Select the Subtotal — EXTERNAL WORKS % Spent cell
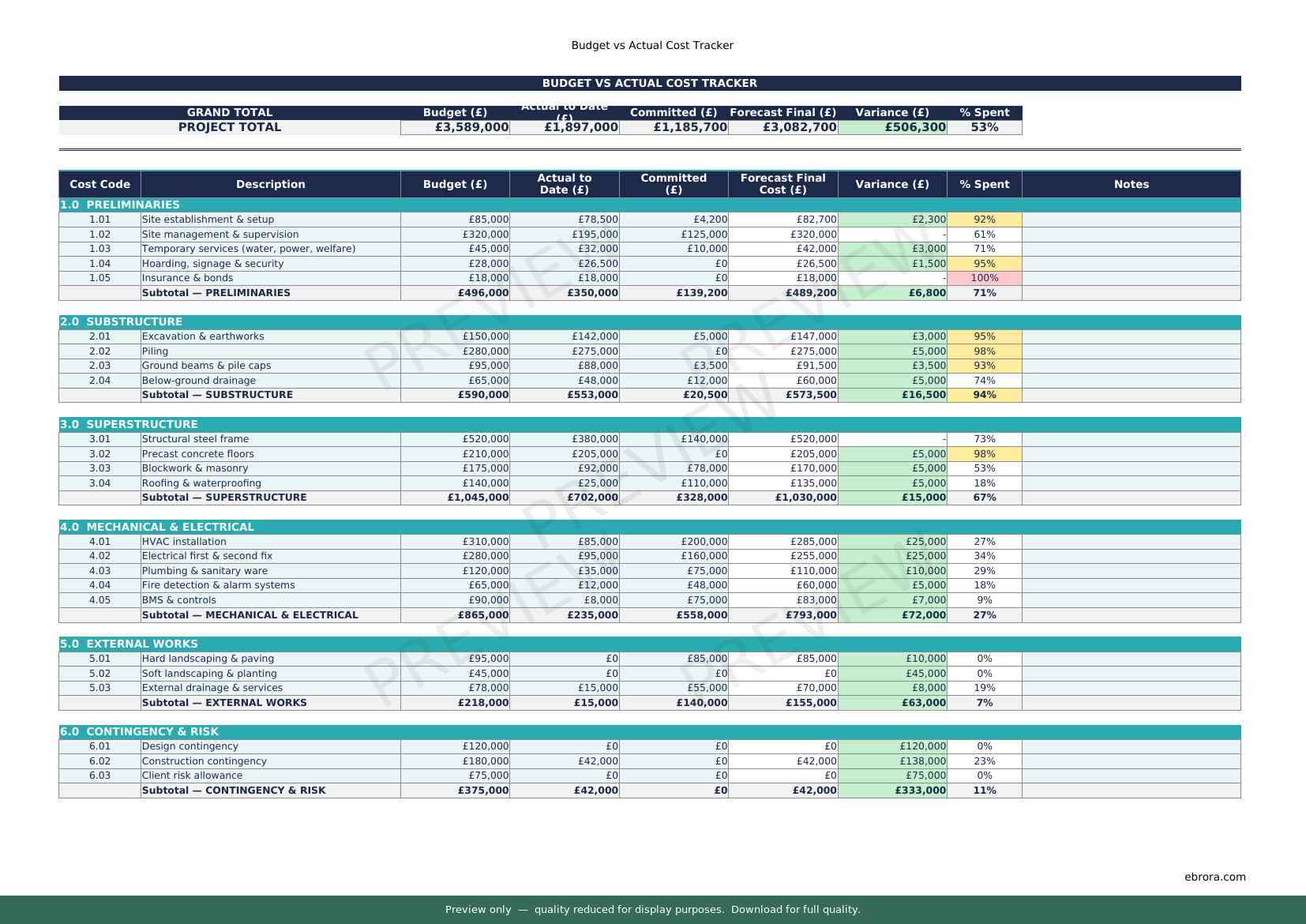The width and height of the screenshot is (1306, 924). click(x=984, y=703)
